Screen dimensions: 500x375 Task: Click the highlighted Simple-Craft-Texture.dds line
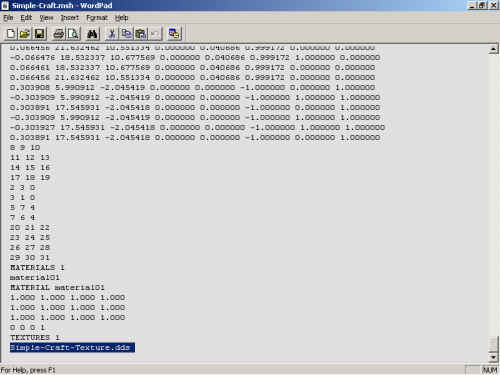pyautogui.click(x=72, y=347)
